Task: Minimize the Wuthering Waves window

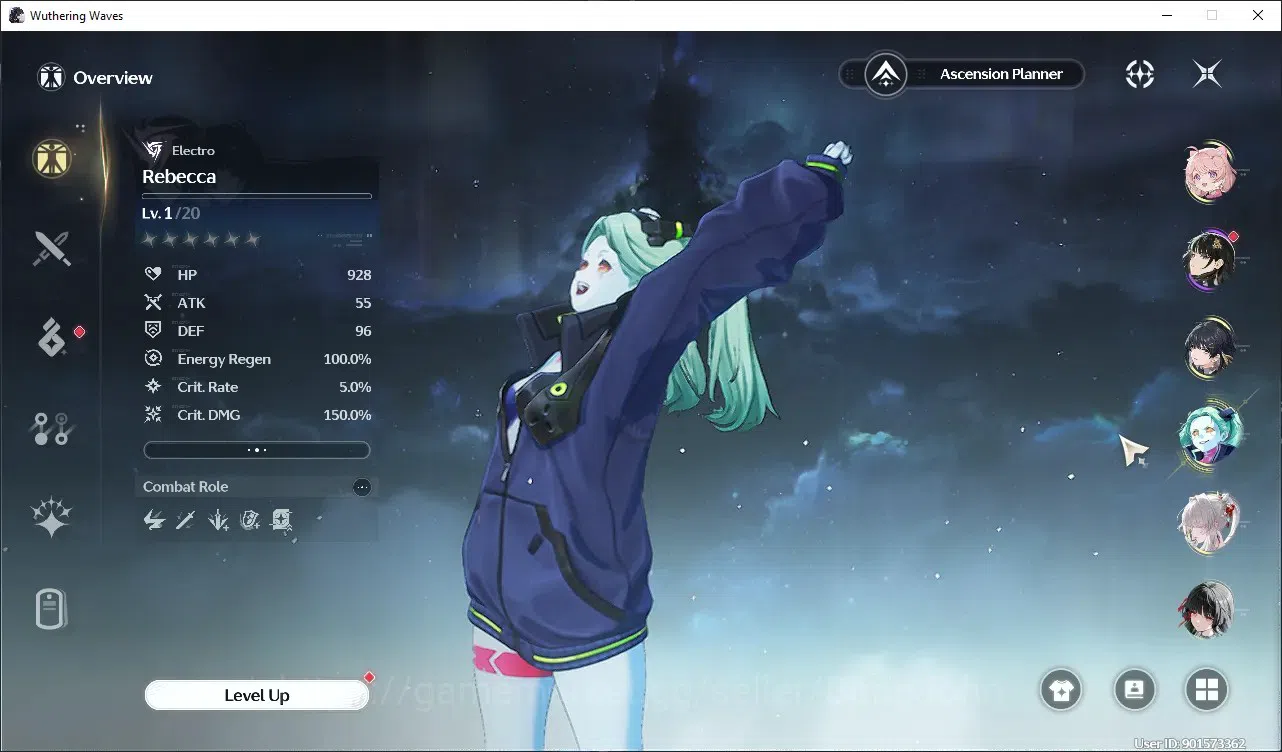Action: coord(1167,15)
